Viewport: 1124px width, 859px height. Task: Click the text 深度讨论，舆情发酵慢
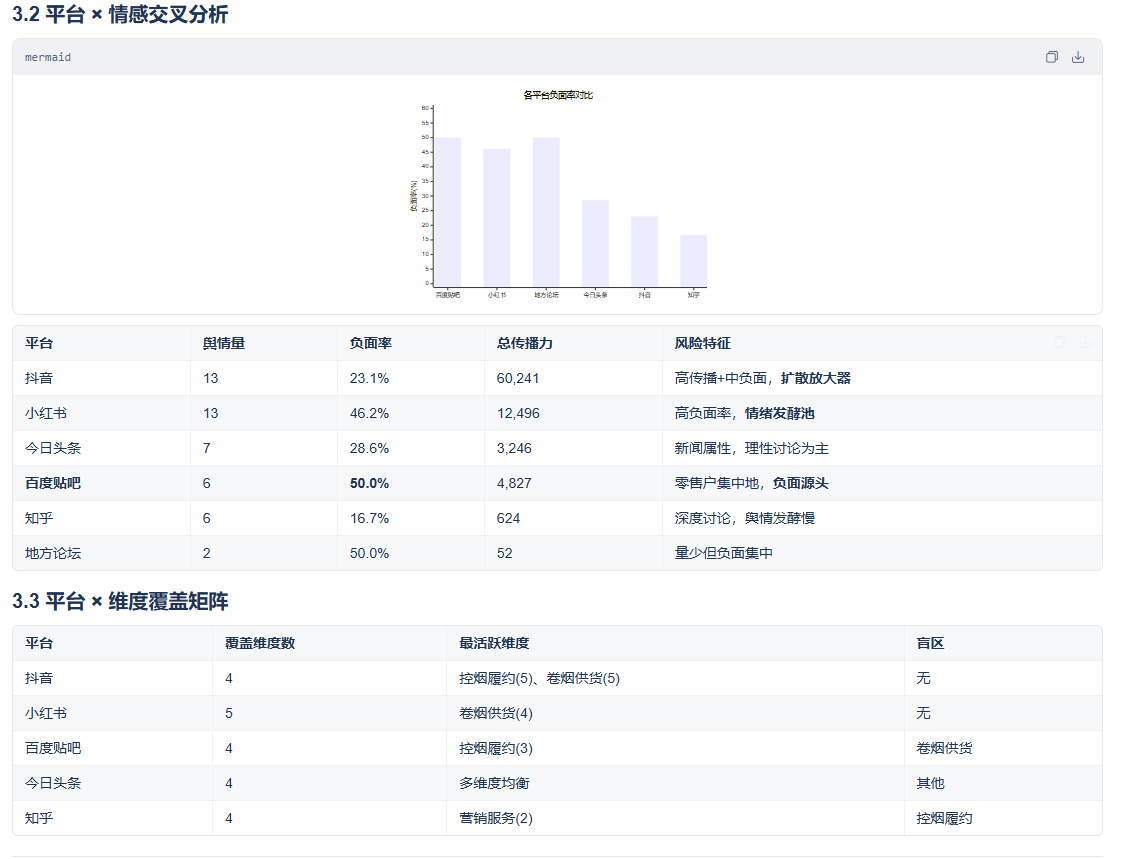[x=745, y=518]
